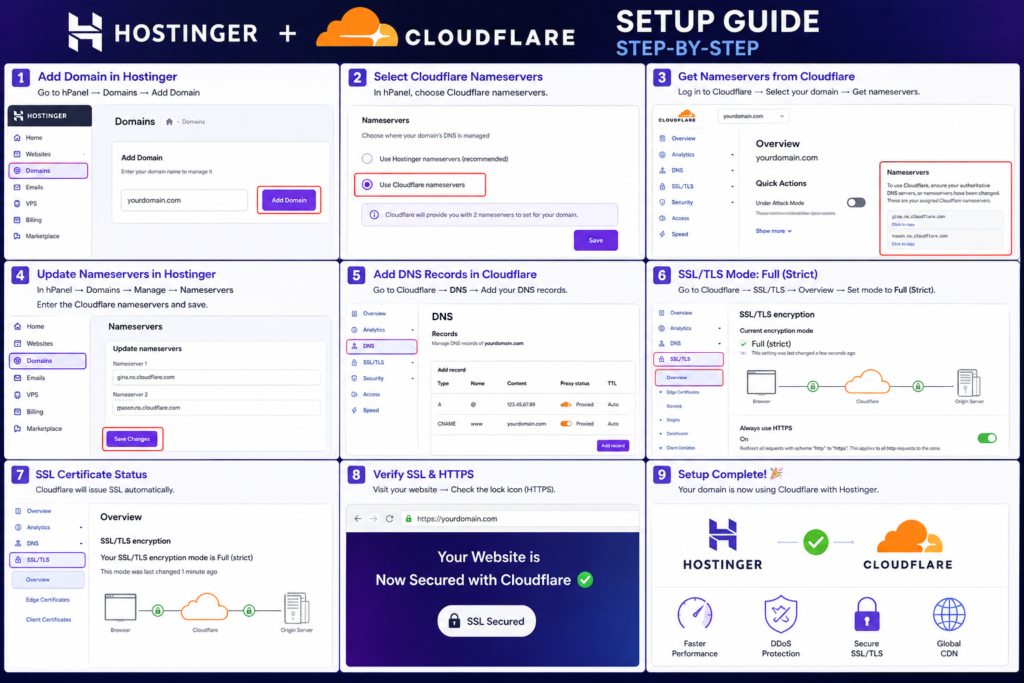Image resolution: width=1024 pixels, height=683 pixels.
Task: Toggle the Proxied switch on the A record
Action: click(566, 405)
